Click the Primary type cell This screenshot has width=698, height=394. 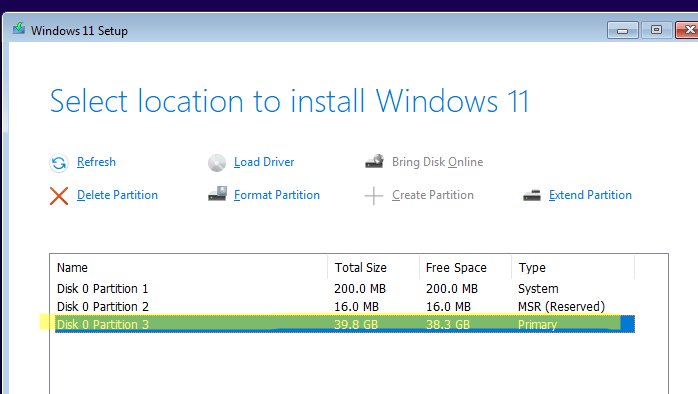pyautogui.click(x=537, y=325)
